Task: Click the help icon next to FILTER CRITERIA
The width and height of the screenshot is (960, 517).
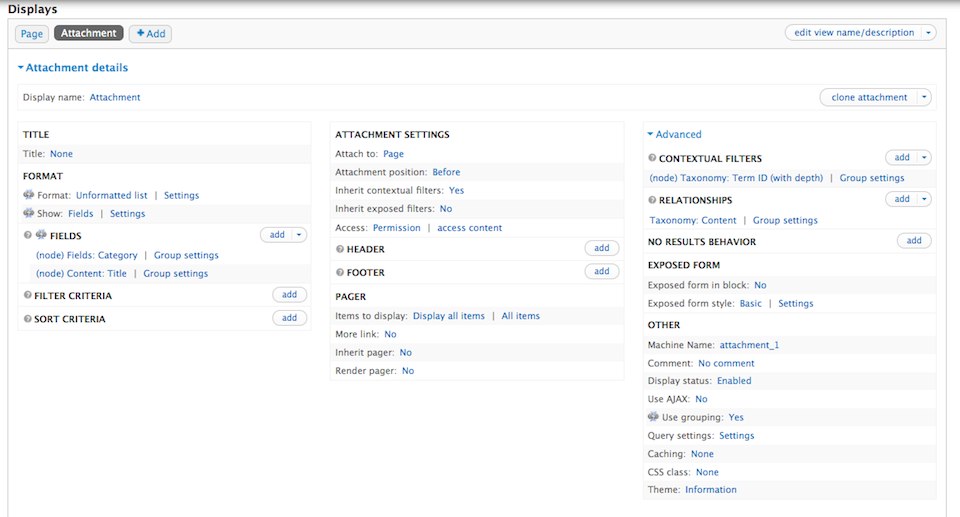Action: click(27, 296)
